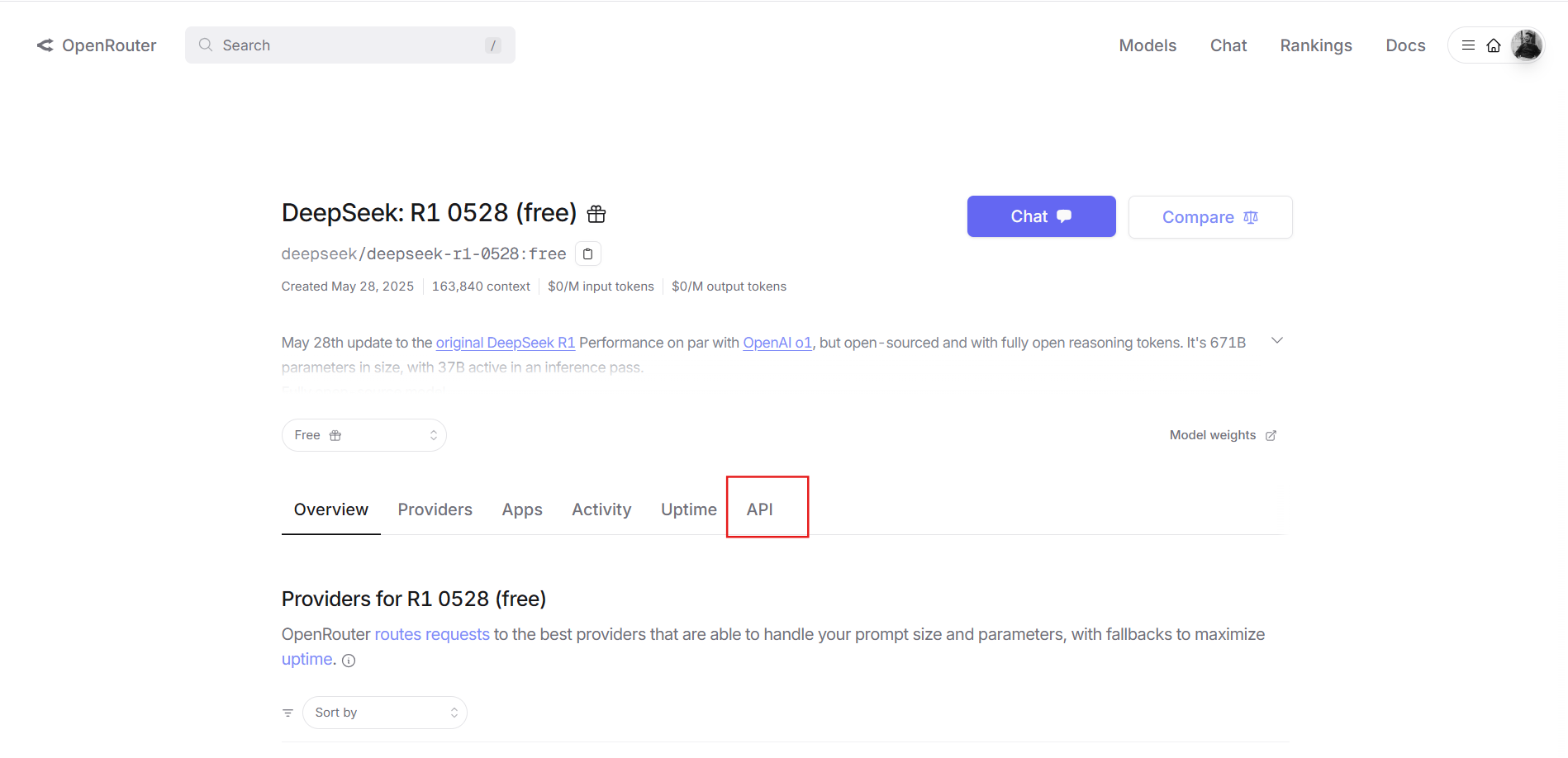
Task: Open the Model weights external link icon
Action: click(1271, 435)
